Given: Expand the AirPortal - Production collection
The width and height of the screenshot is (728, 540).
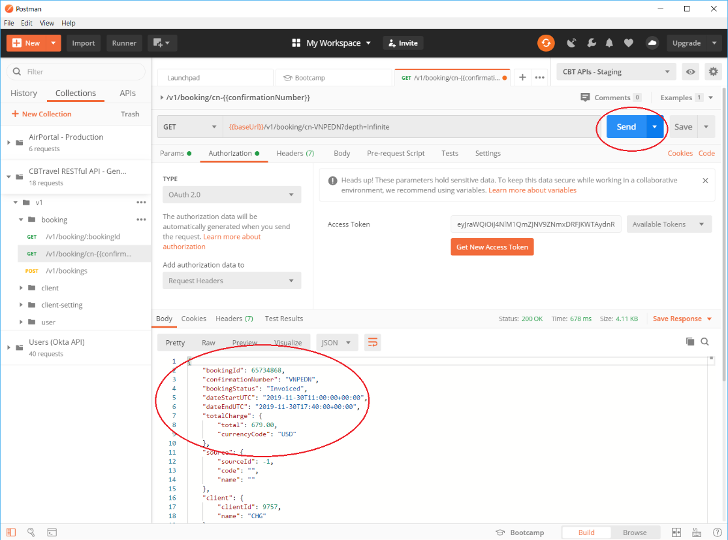Looking at the screenshot, I should (9, 143).
